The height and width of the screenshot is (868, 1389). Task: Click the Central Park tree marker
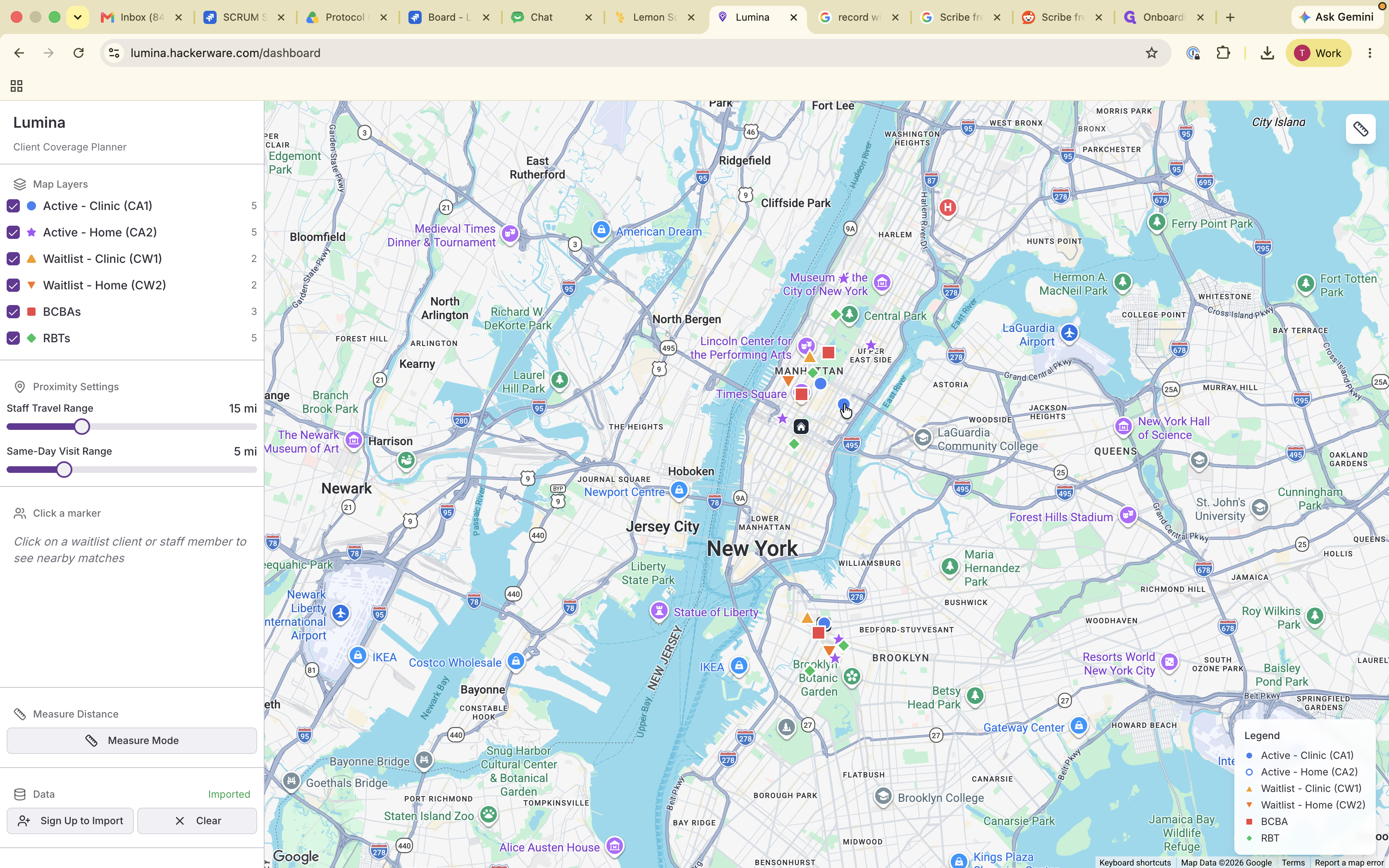[850, 315]
